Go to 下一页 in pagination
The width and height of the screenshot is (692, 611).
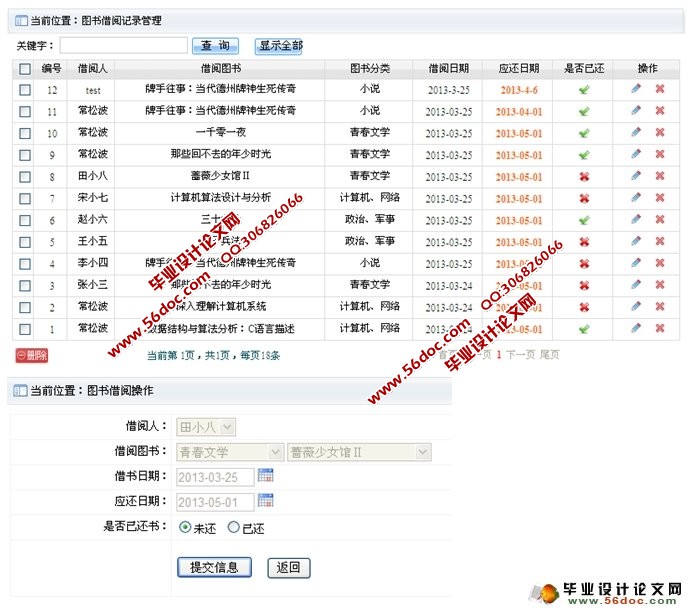(x=520, y=355)
